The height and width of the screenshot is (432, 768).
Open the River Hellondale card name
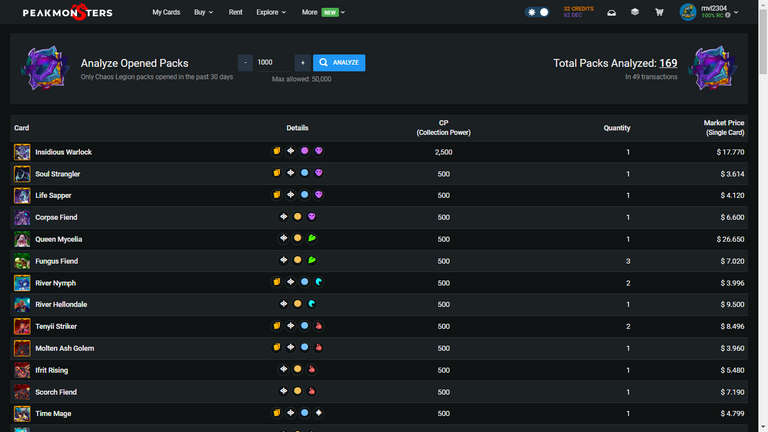pos(61,305)
